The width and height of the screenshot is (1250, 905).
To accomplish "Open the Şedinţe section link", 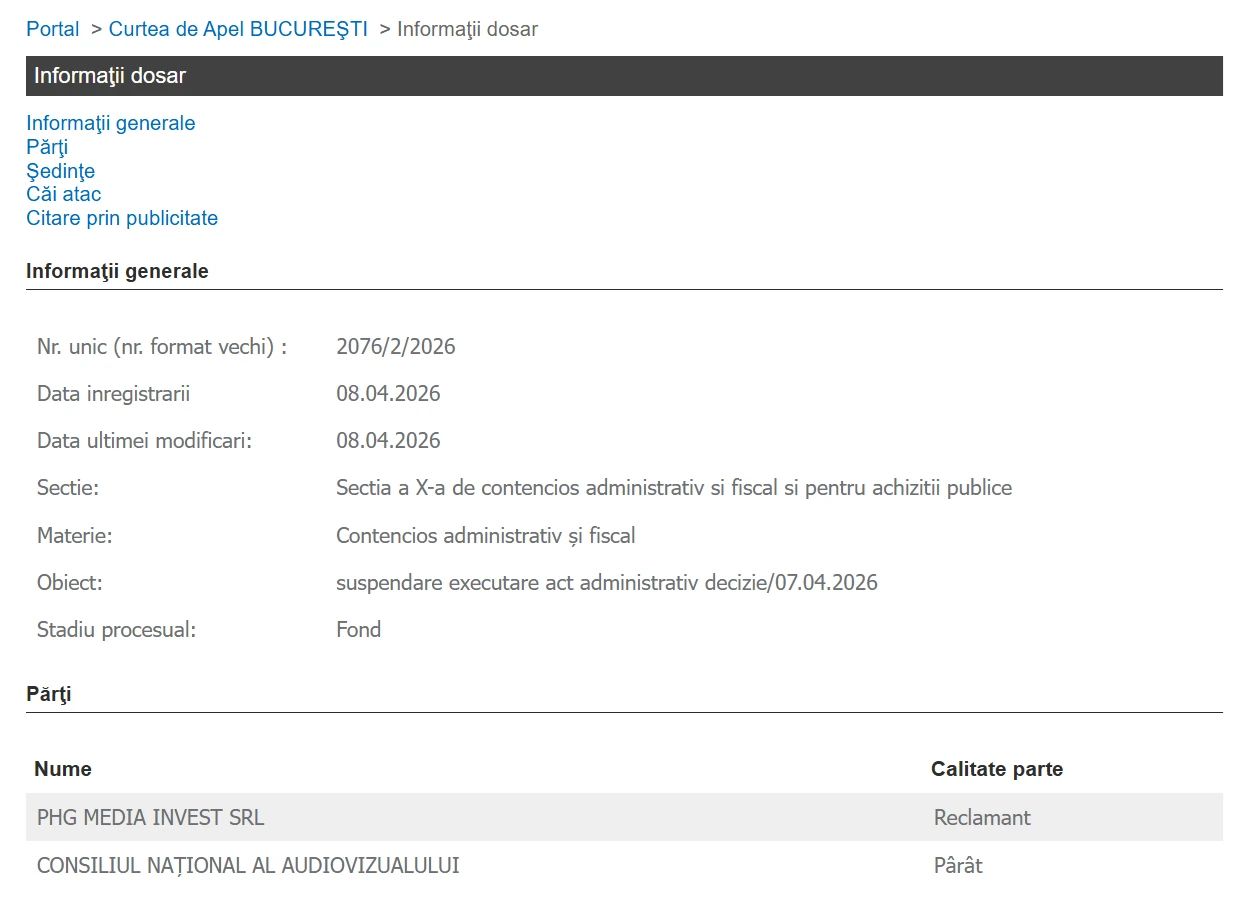I will (60, 171).
